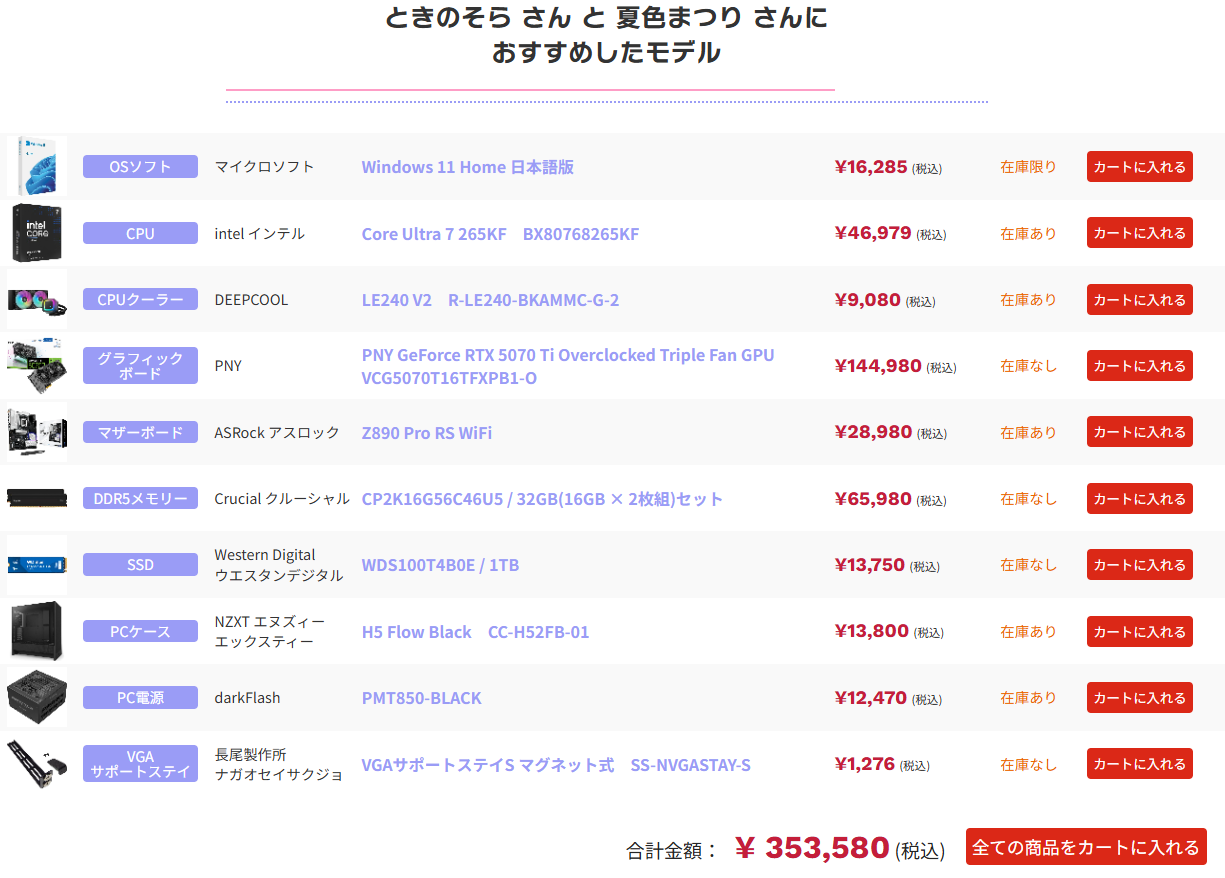Click the Crucial DDR5 memory stick image
This screenshot has width=1225, height=878.
(37, 498)
